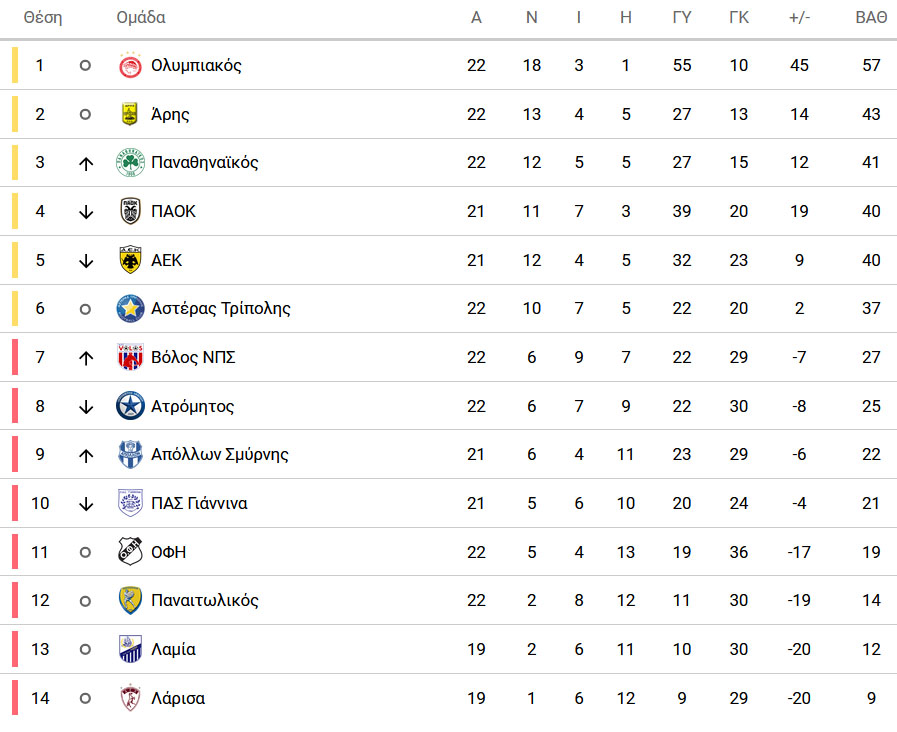This screenshot has width=897, height=732.
Task: Click the Άρης club logo
Action: (x=130, y=114)
